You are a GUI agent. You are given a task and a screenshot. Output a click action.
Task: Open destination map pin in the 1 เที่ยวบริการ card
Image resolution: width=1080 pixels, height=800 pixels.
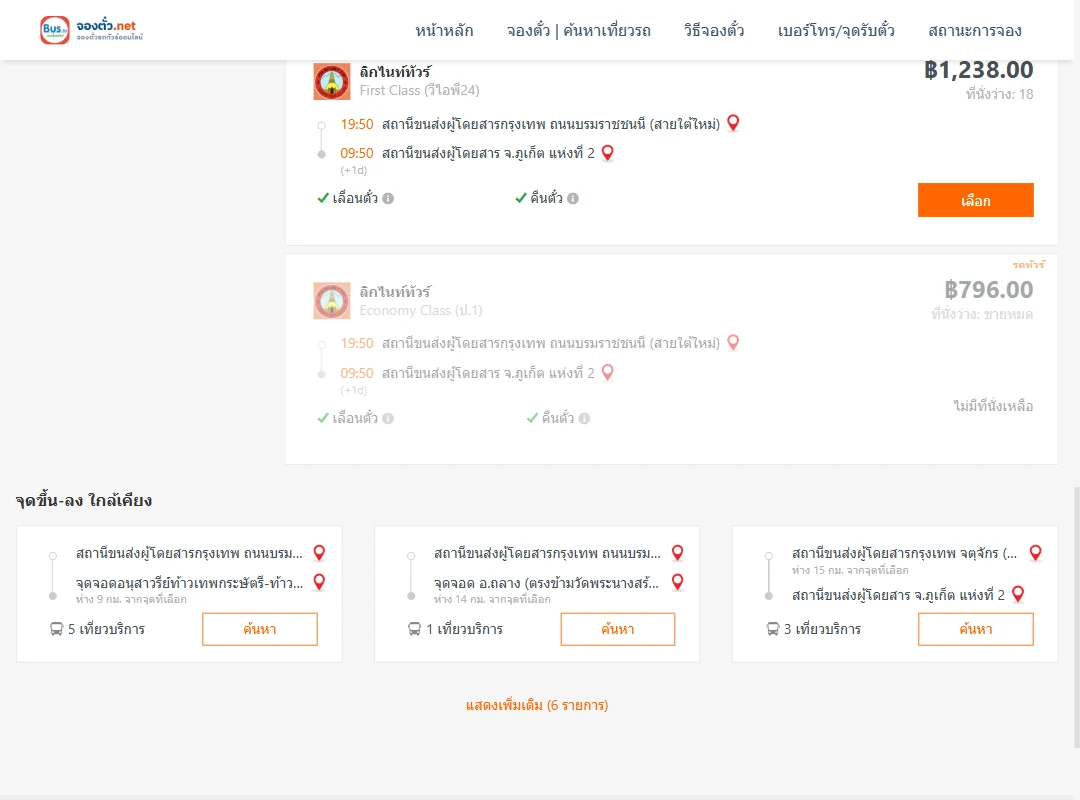678,582
